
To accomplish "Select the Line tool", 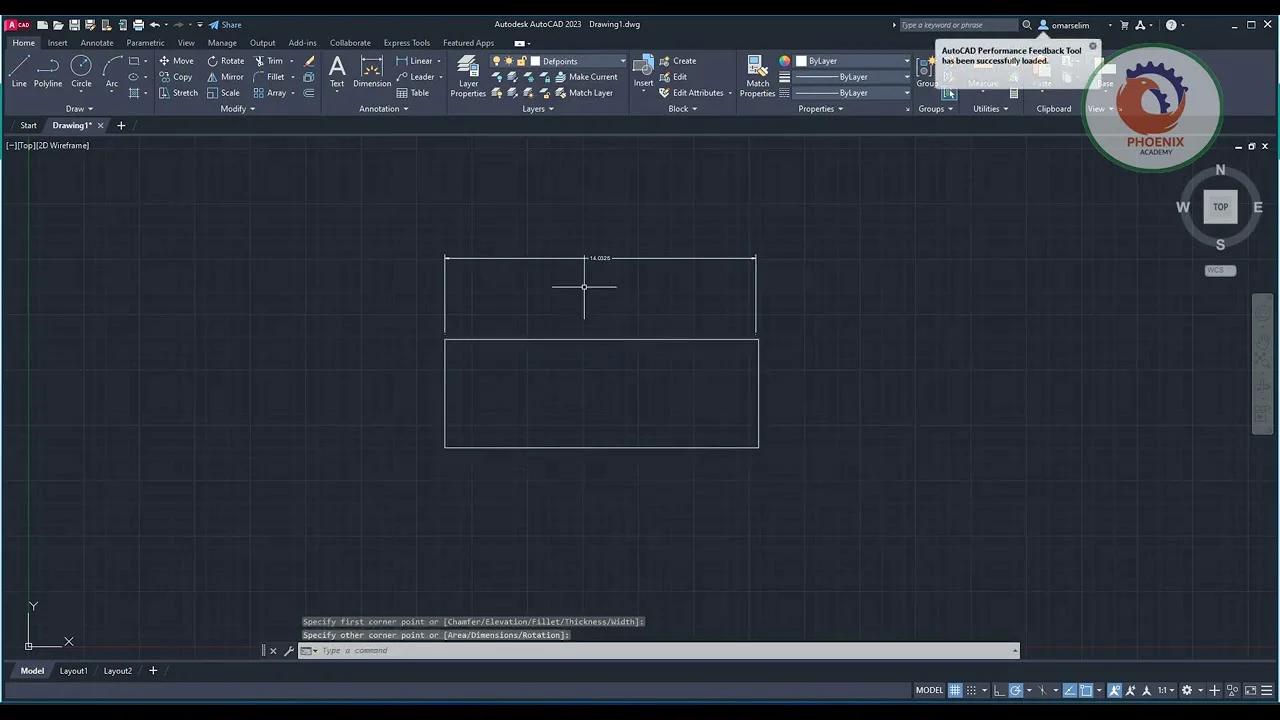I will pos(19,72).
